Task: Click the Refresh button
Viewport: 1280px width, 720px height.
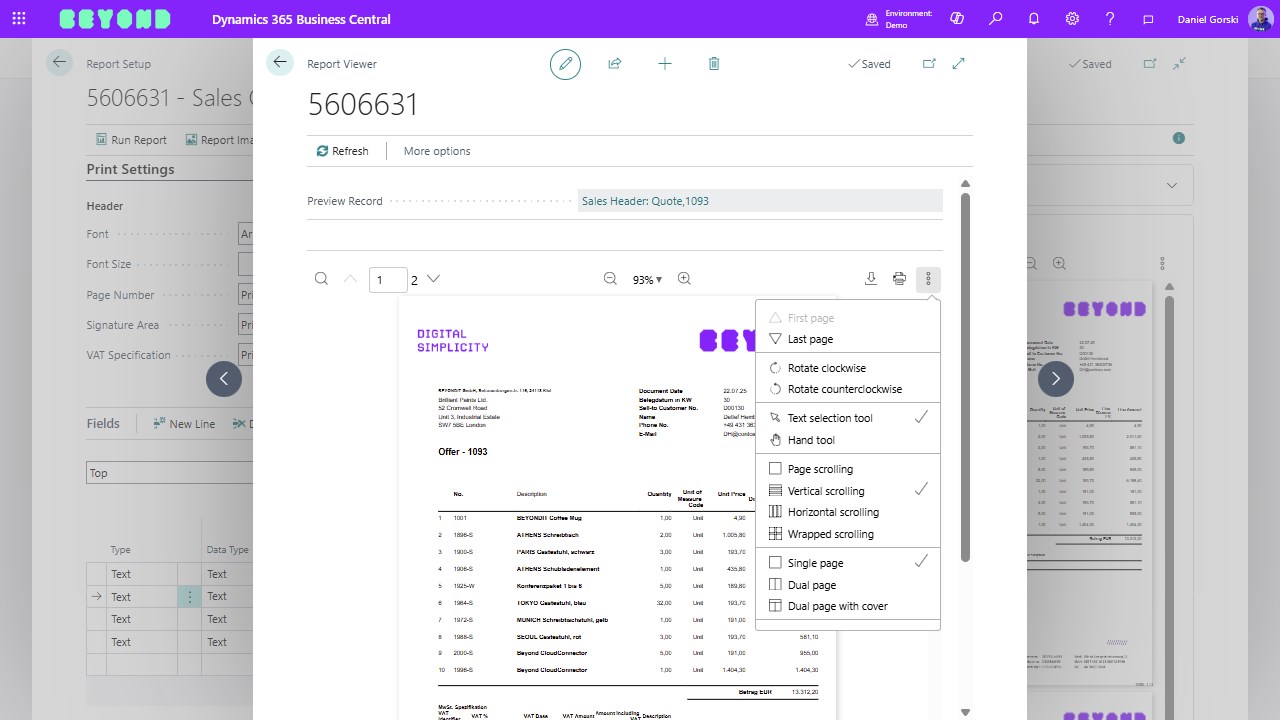Action: point(343,150)
